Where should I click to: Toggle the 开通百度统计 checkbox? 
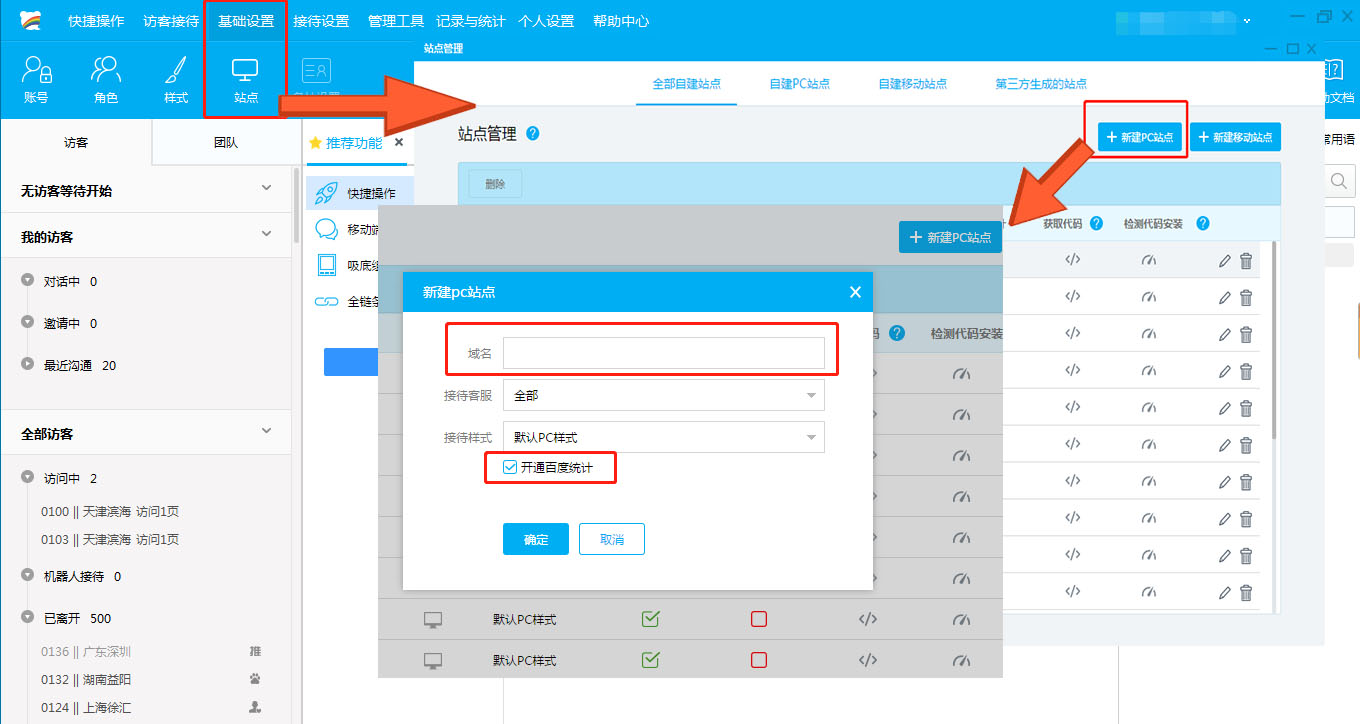click(x=510, y=467)
